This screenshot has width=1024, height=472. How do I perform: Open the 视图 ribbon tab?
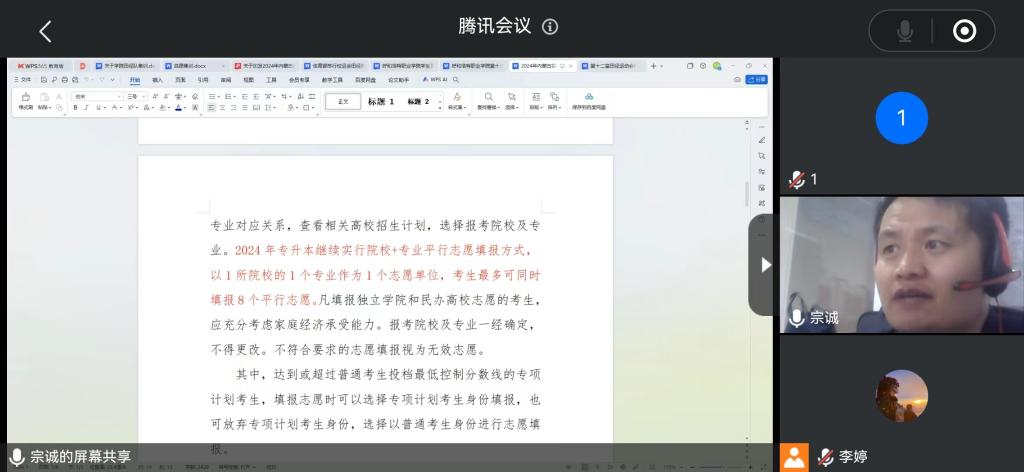(x=248, y=79)
